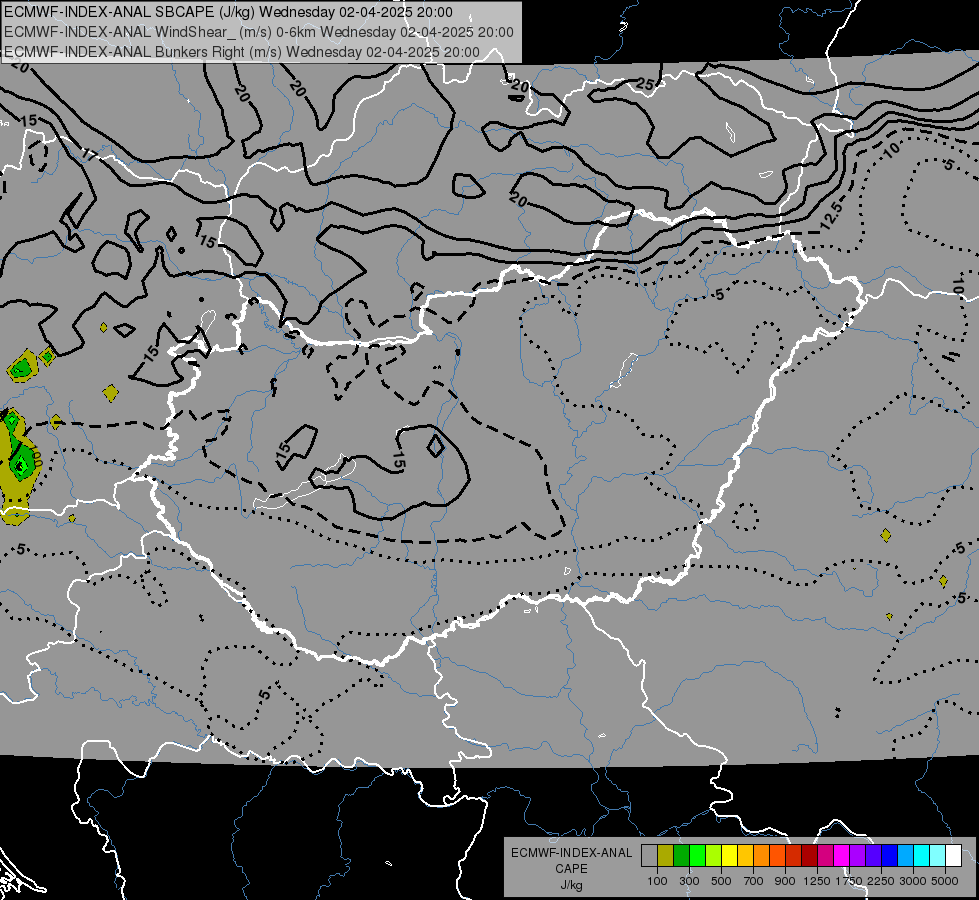Select the purple legend swatch
Viewport: 979px width, 900px height.
[857, 856]
